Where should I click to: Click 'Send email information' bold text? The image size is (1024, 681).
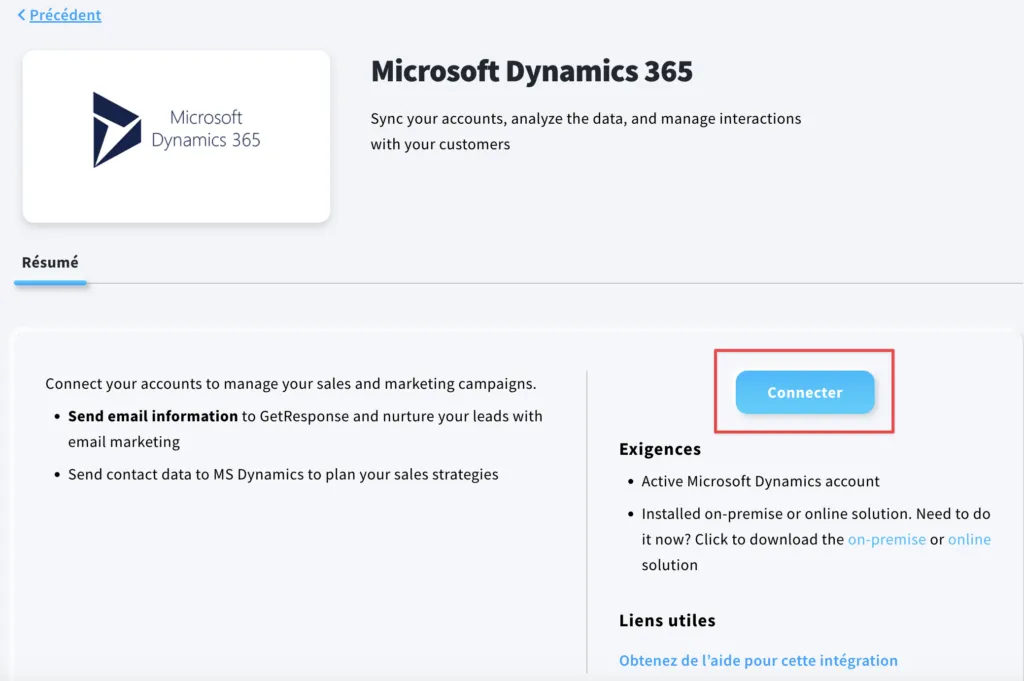pyautogui.click(x=153, y=416)
